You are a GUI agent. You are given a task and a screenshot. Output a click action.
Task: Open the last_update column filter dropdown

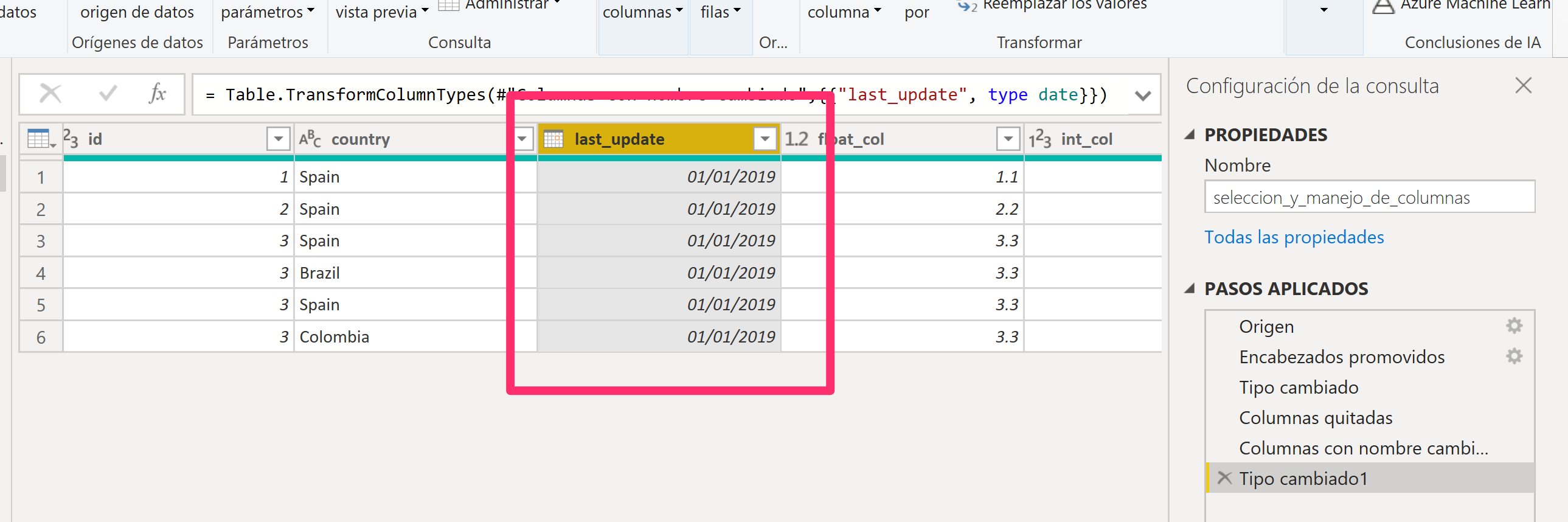coord(765,139)
